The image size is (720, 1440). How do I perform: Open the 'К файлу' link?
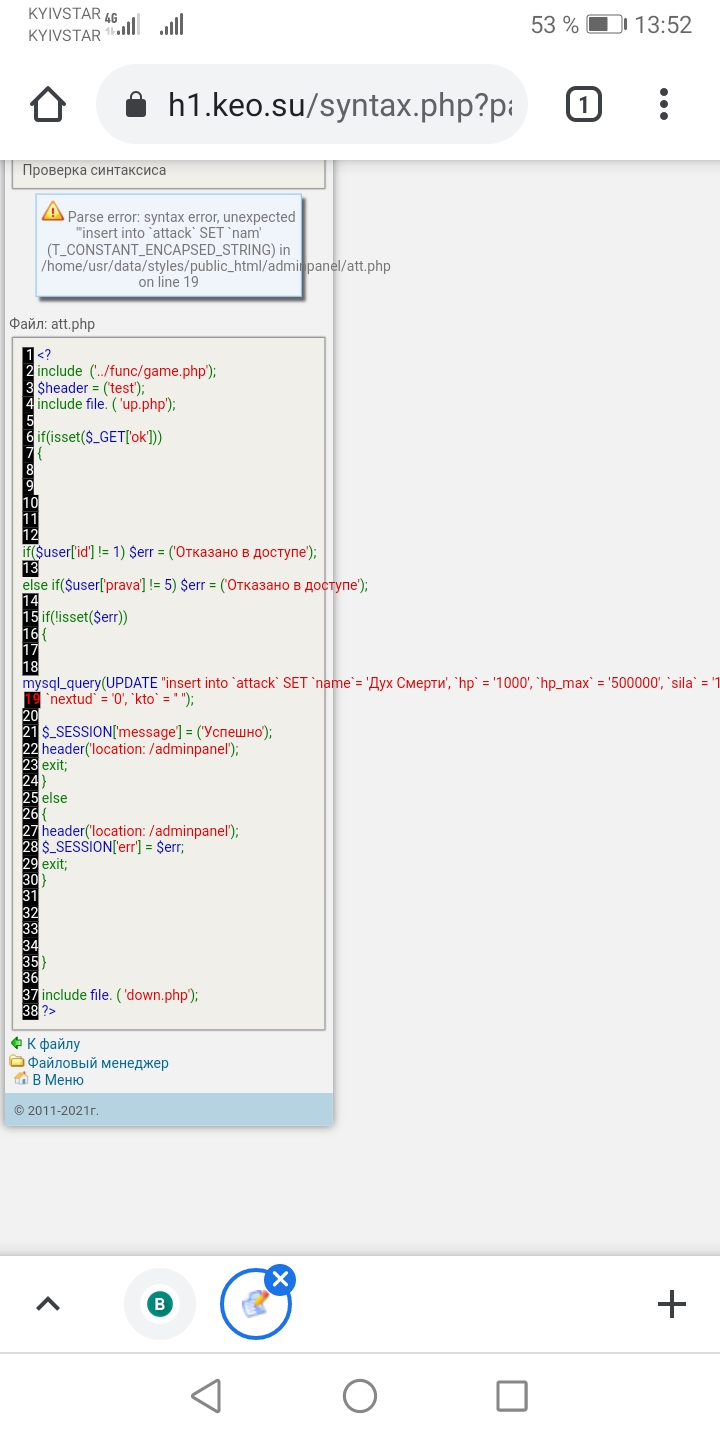(x=53, y=1043)
